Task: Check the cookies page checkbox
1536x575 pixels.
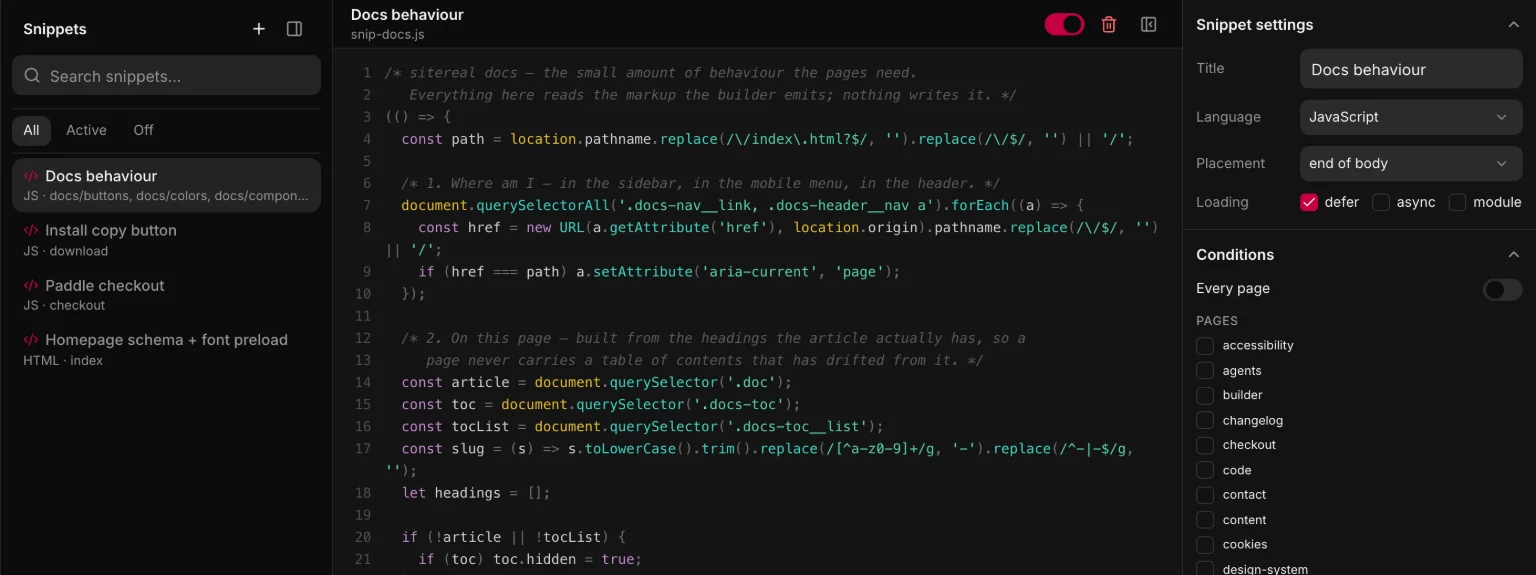Action: pos(1205,545)
